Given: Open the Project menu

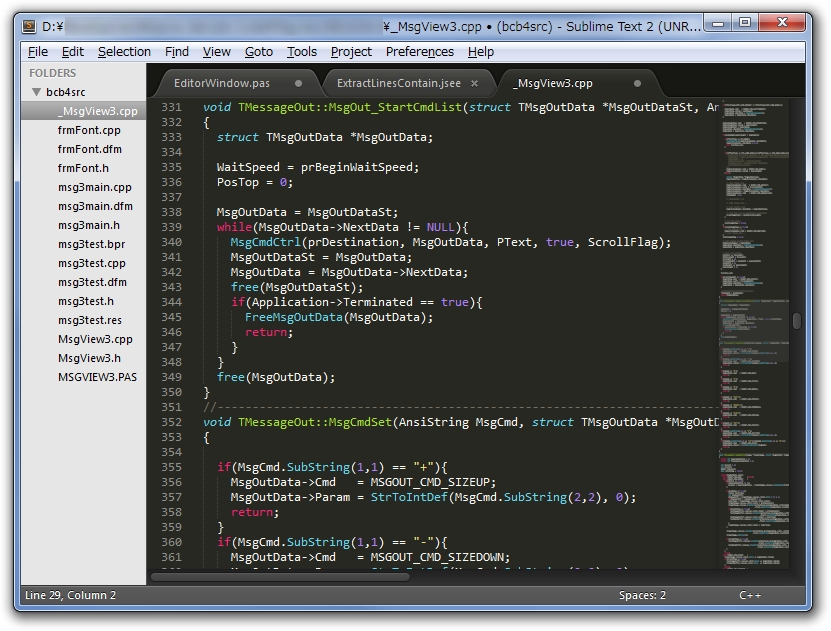Looking at the screenshot, I should coord(350,52).
